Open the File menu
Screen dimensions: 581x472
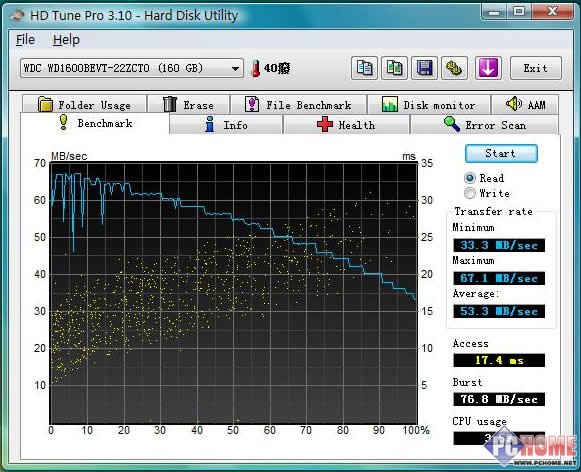(25, 40)
